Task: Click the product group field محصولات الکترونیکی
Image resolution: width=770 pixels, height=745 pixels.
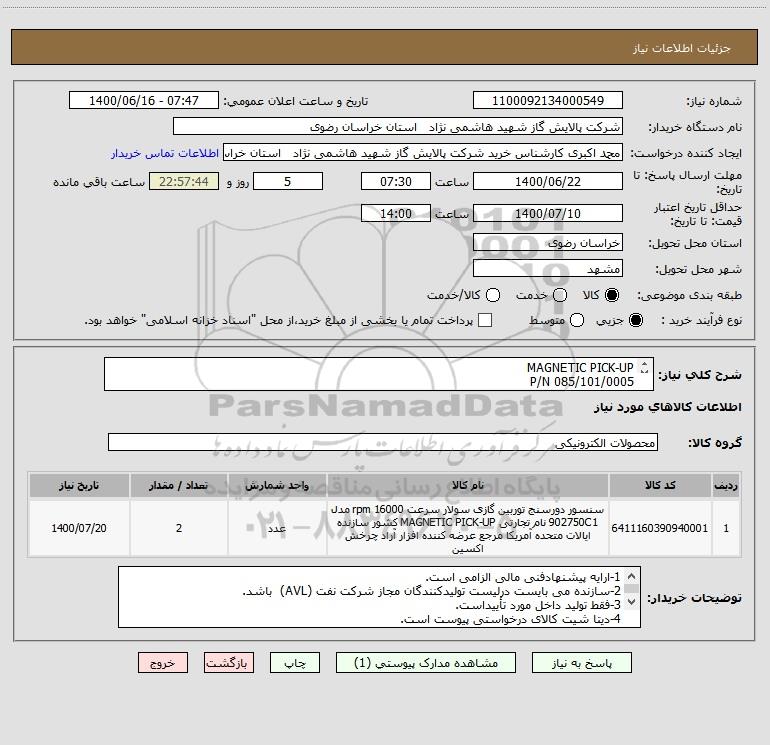Action: point(383,442)
